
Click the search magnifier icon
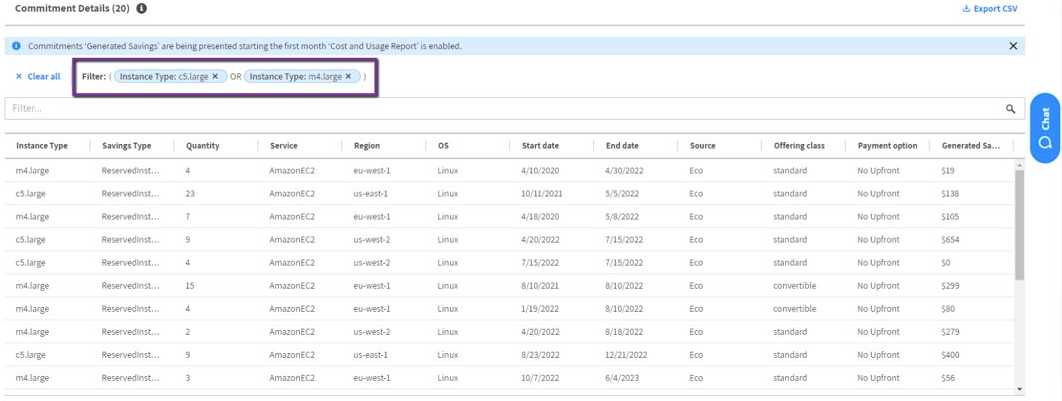pos(1011,108)
